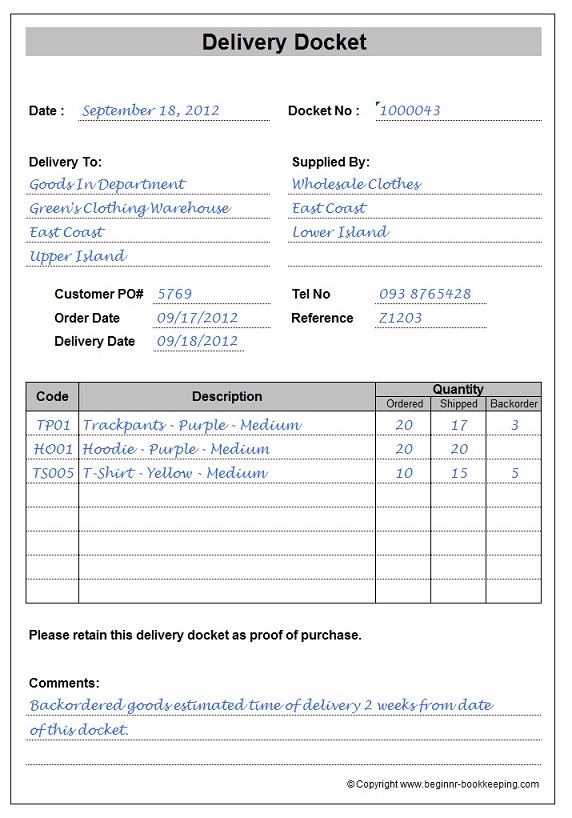Image resolution: width=572 pixels, height=818 pixels.
Task: Click the Wholesale Clothes supplier name
Action: click(356, 184)
